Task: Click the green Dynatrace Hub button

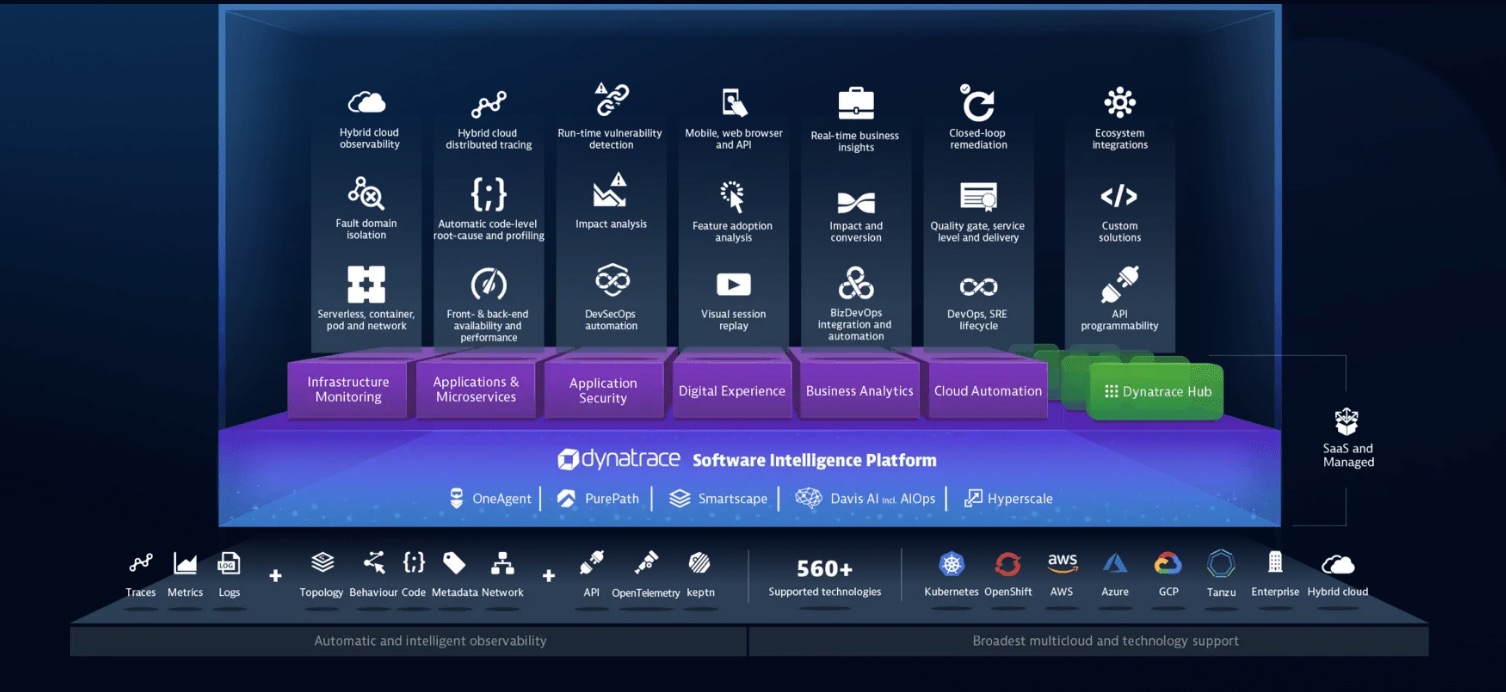Action: tap(1156, 392)
